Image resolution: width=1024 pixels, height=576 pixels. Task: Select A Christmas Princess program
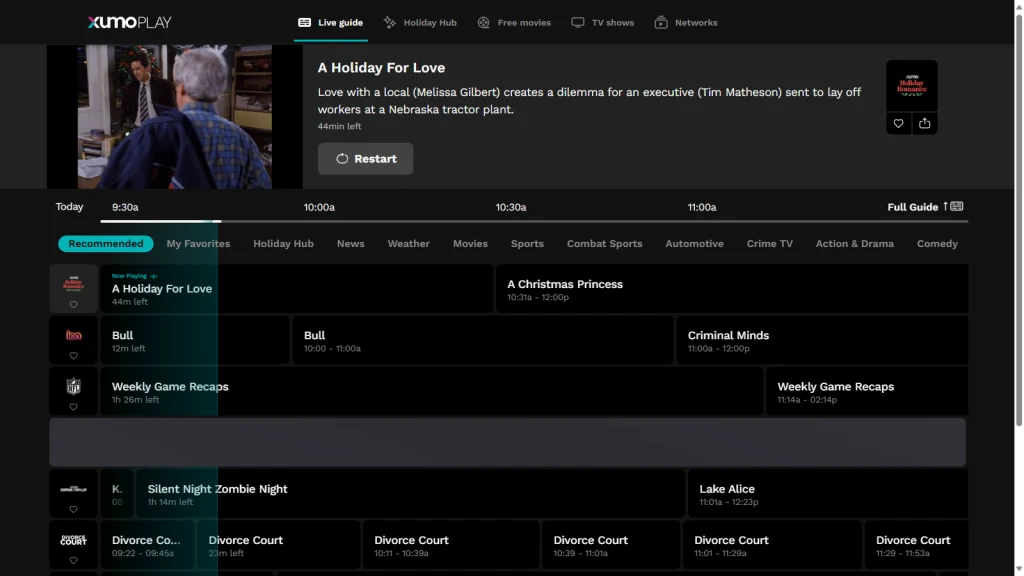tap(732, 289)
